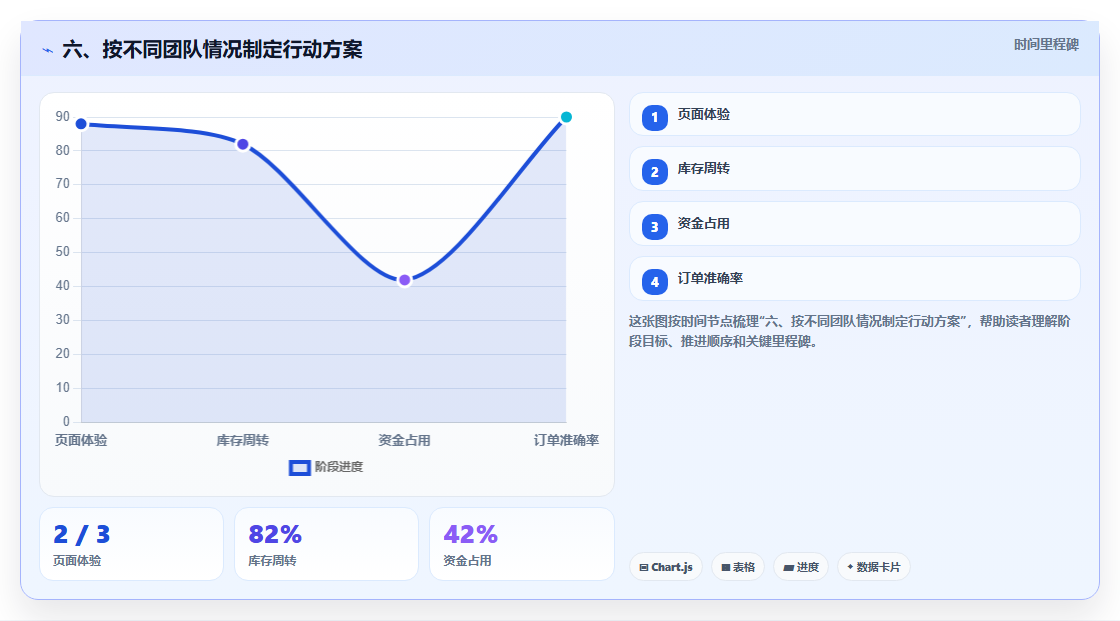Click the 2 / 3 页面体验 stat card

coord(131,544)
